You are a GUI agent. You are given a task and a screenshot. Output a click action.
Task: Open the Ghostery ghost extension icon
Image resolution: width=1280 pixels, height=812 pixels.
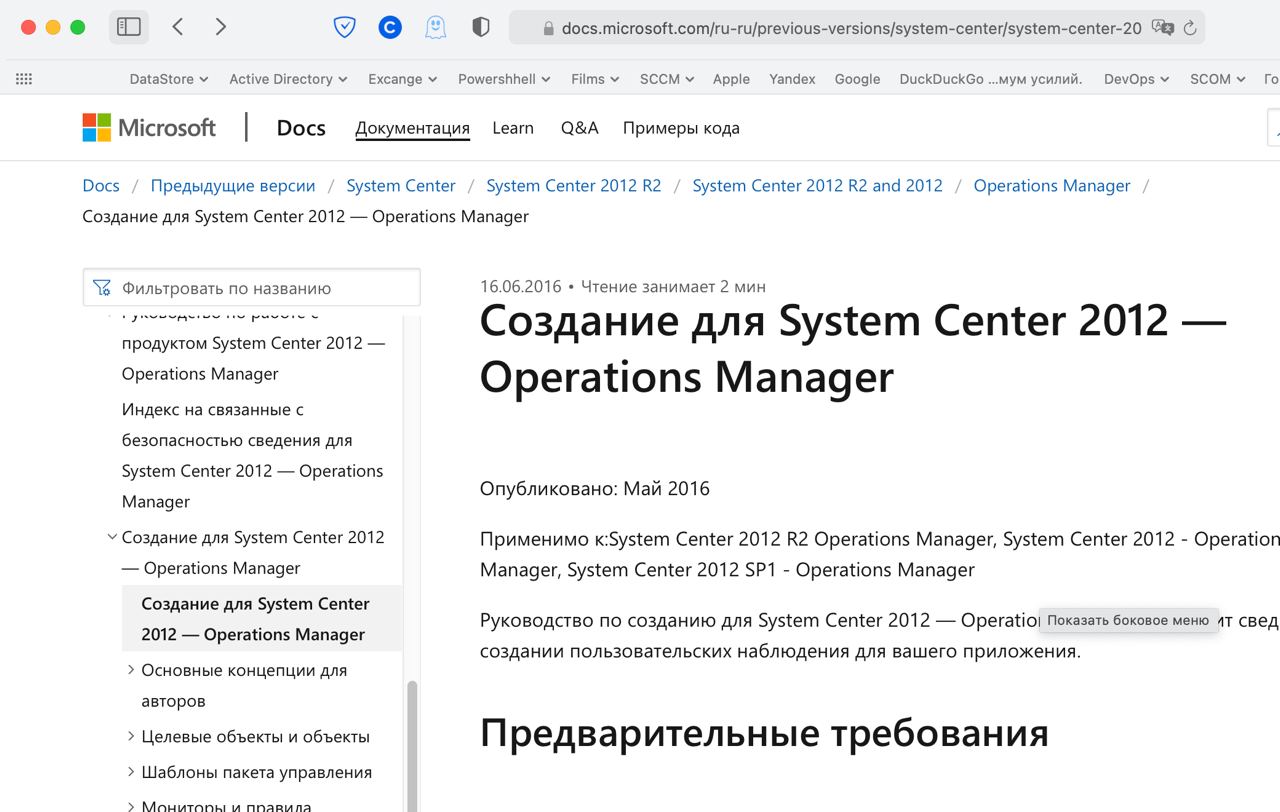pos(435,28)
